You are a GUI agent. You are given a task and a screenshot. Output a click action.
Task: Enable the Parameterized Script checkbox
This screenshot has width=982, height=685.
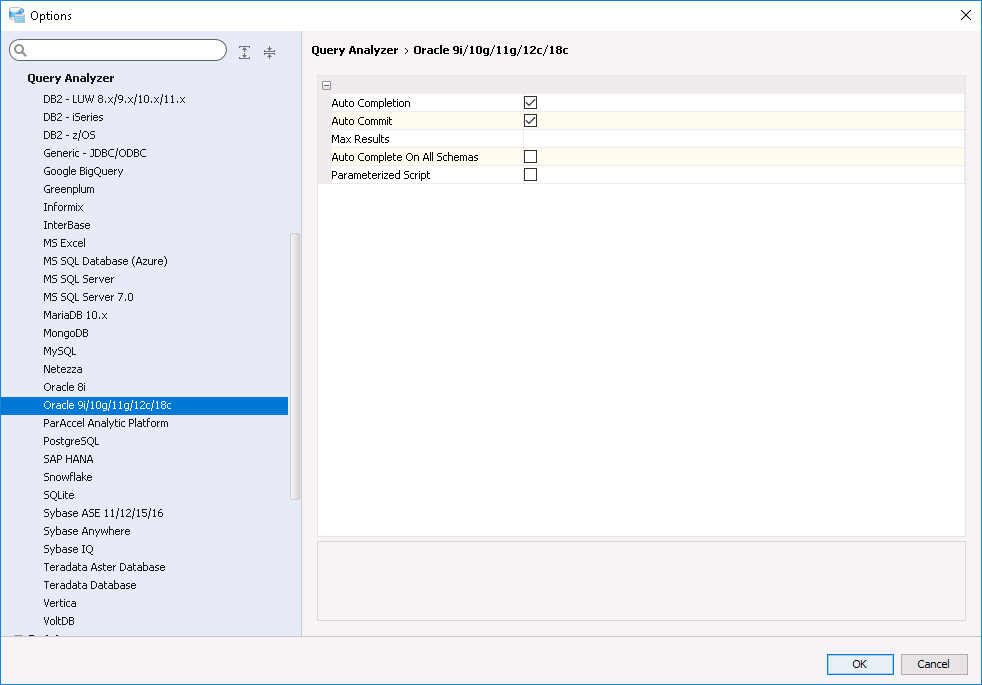point(531,175)
